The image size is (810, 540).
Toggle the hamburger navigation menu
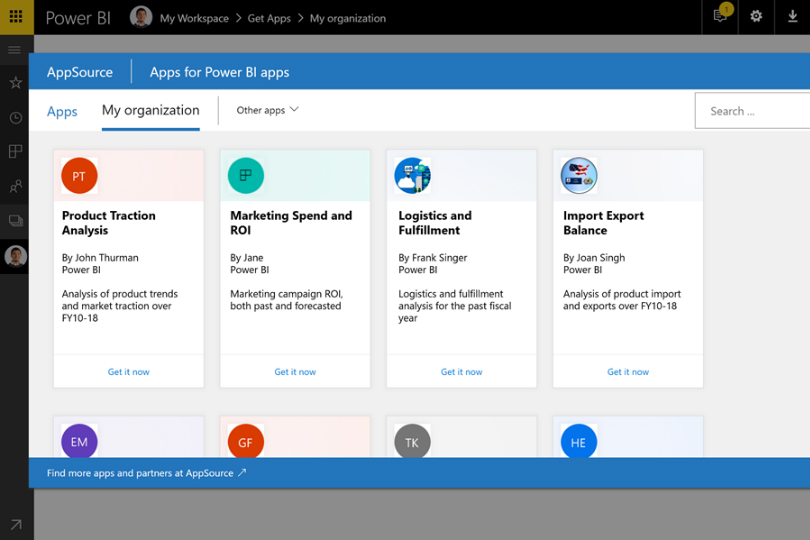tap(14, 50)
